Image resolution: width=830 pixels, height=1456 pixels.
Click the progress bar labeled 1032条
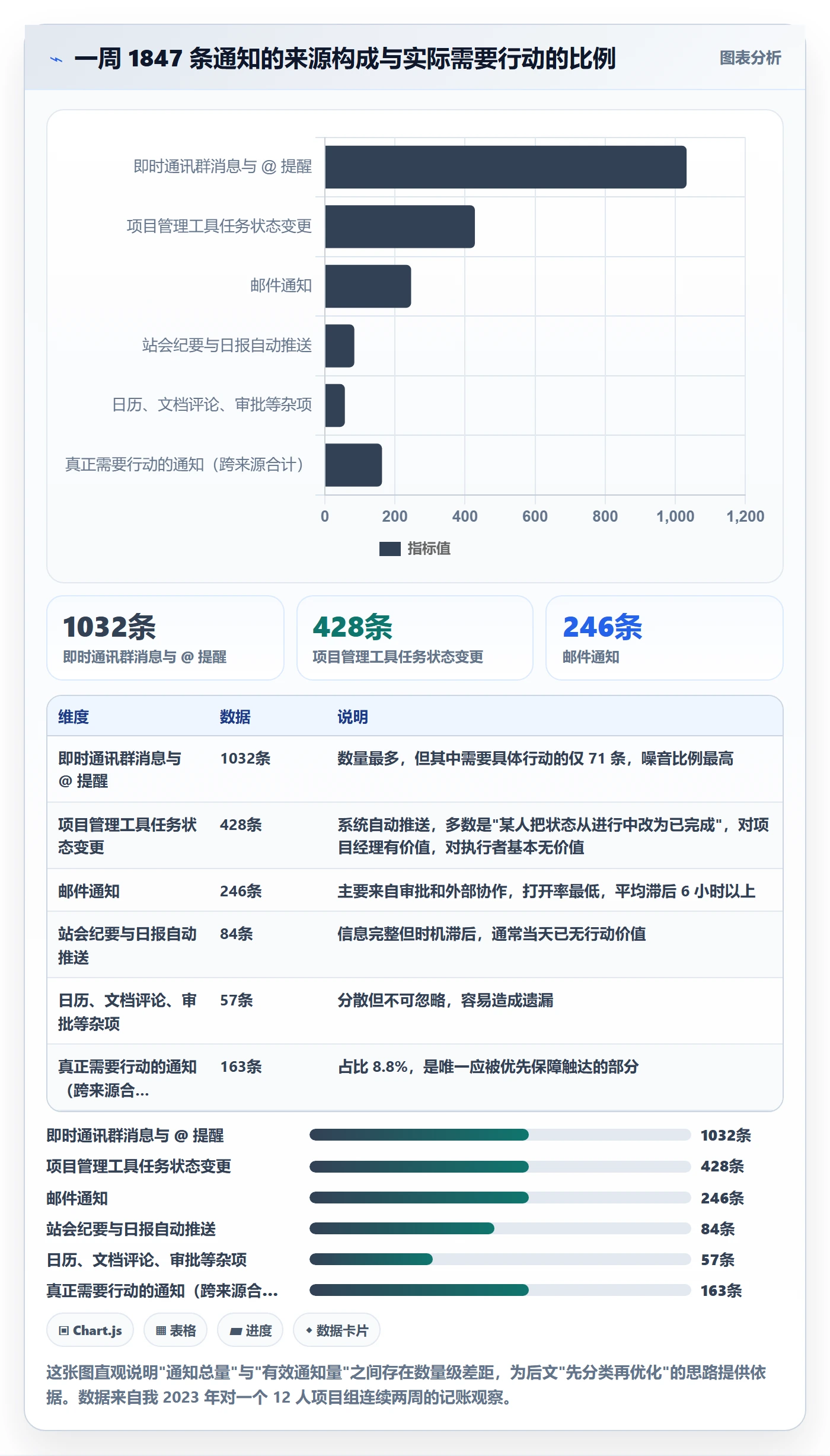pyautogui.click(x=500, y=1135)
